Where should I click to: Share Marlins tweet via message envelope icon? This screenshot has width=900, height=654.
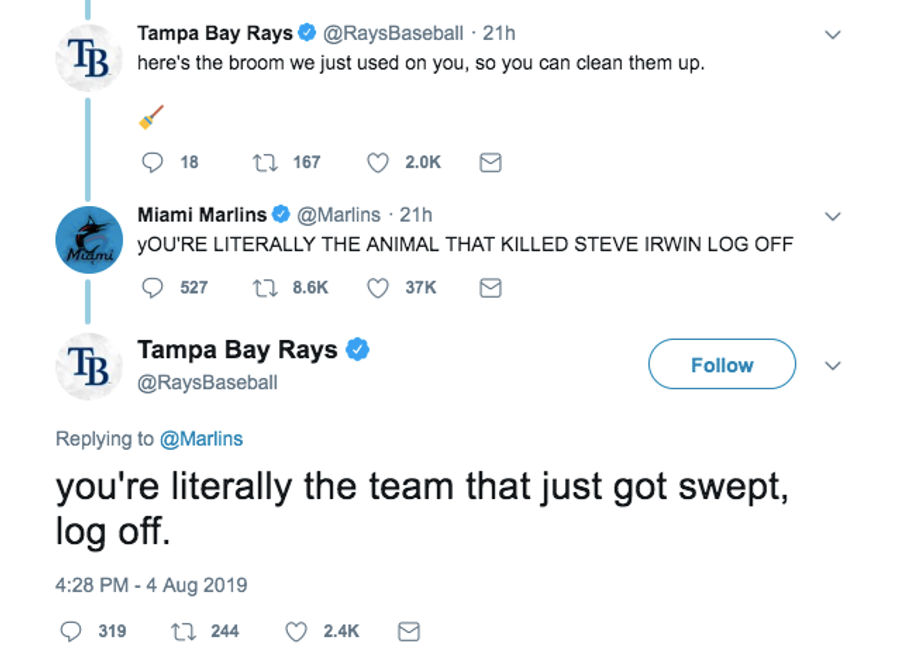(x=490, y=288)
